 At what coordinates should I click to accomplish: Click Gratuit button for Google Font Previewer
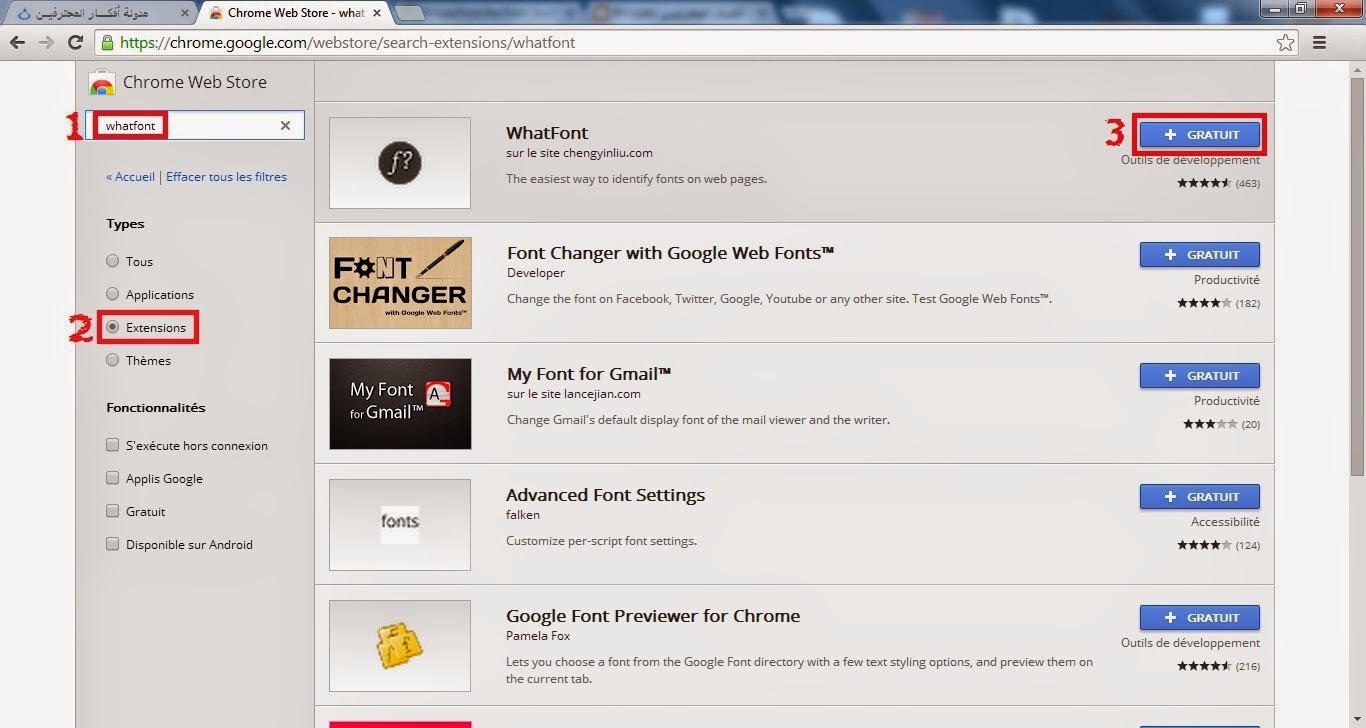coord(1200,617)
